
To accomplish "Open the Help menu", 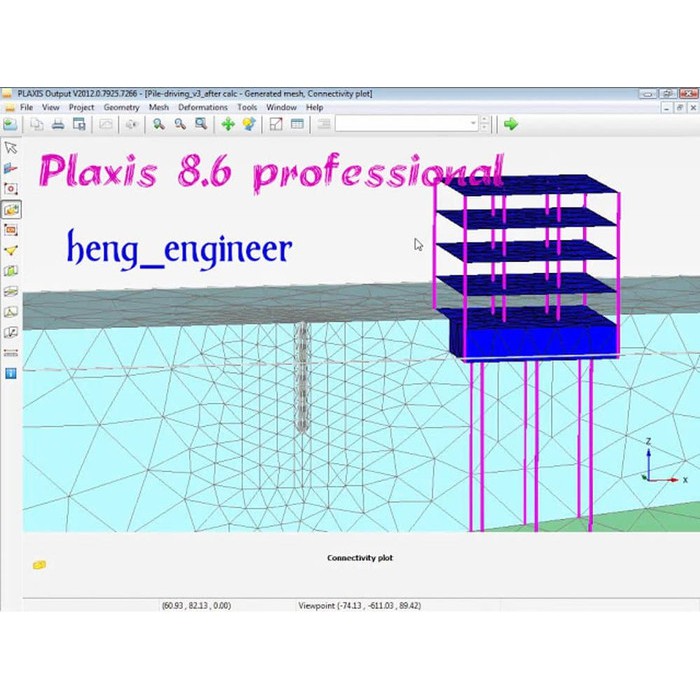I will [314, 108].
